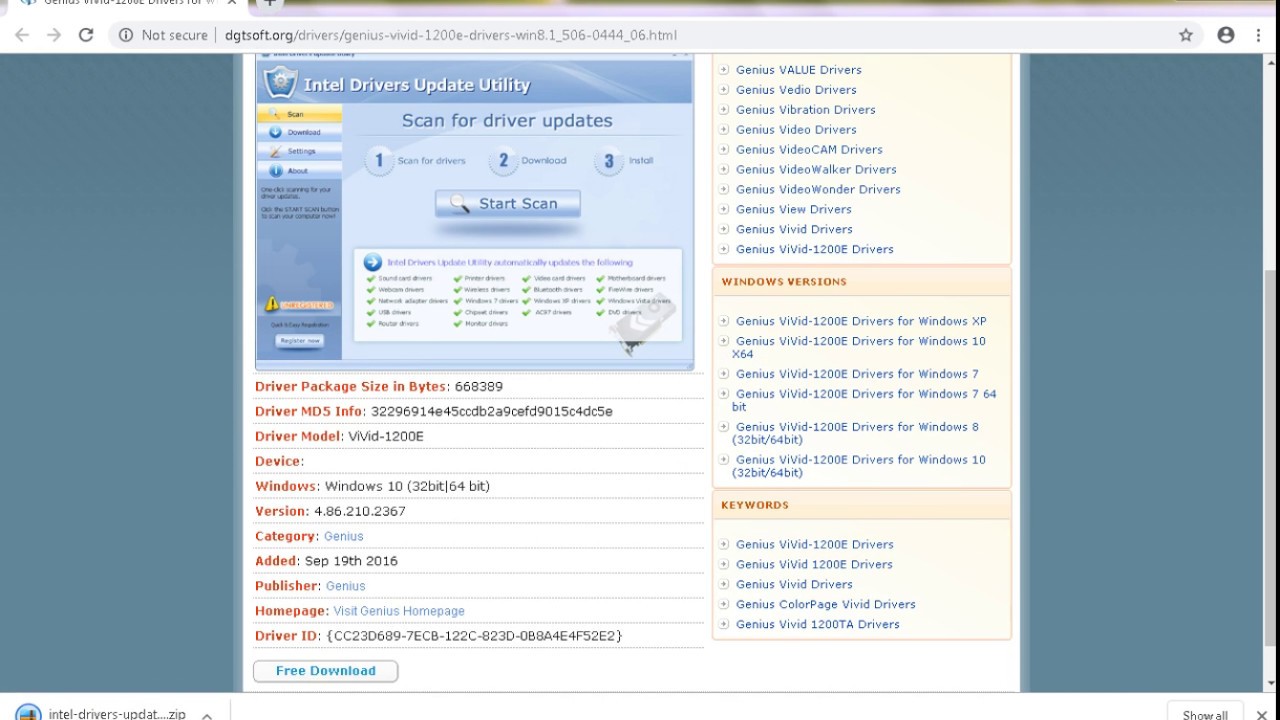Screen dimensions: 1280x720
Task: Select the version number 4.86.210.2367
Action: point(360,511)
